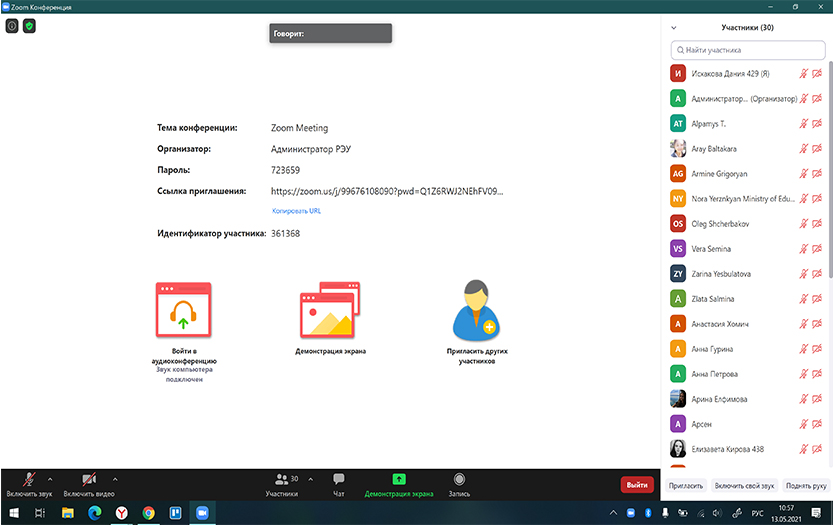Click the Поднять руку button
Viewport: 833px width, 525px height.
(806, 486)
